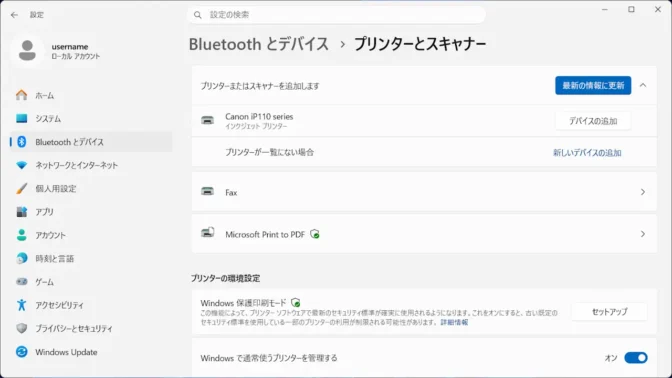Collapse the add printer section chevron
Image resolution: width=672 pixels, height=378 pixels.
pos(643,85)
